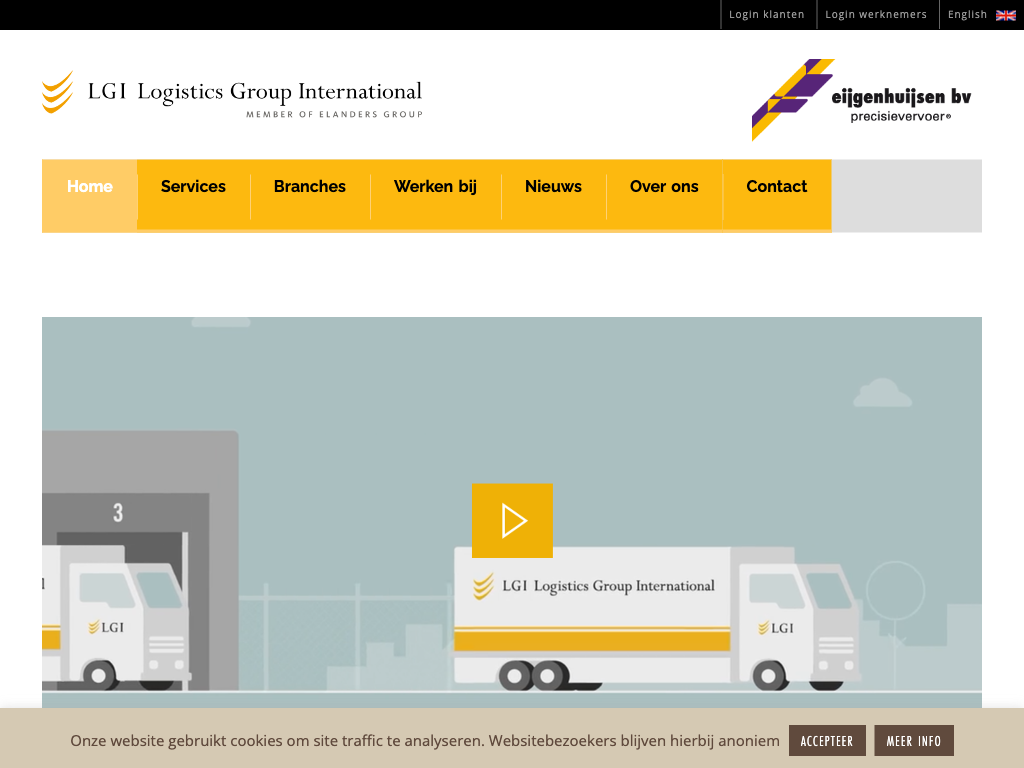Screen dimensions: 1024x768
Task: Click the Eijgenhuijsen bv precisievervoer logo
Action: 861,100
